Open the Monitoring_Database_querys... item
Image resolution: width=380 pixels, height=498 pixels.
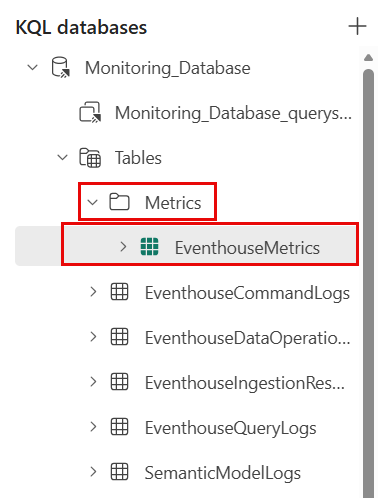pos(233,113)
